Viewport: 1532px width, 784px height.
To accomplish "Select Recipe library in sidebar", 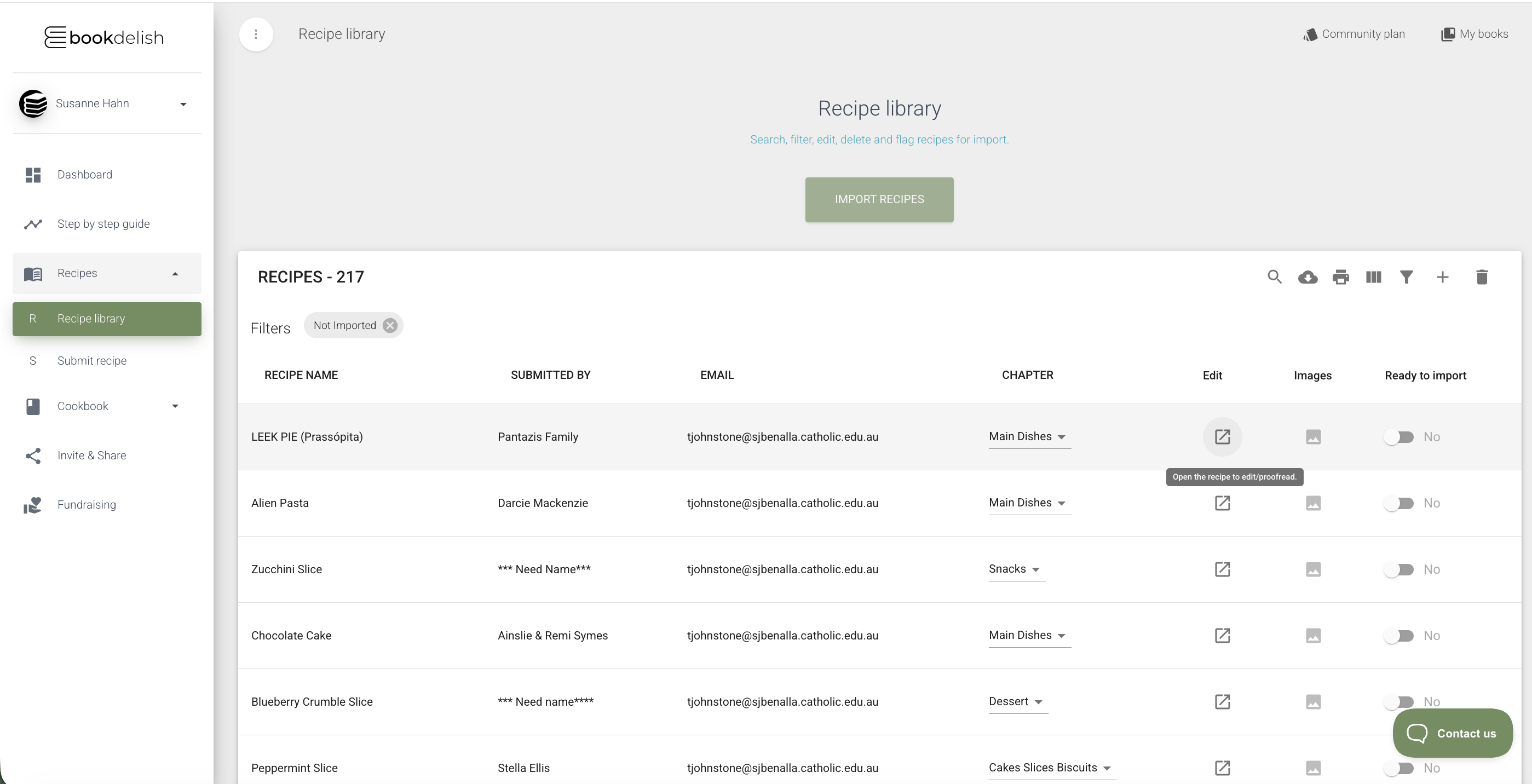I will click(x=107, y=319).
